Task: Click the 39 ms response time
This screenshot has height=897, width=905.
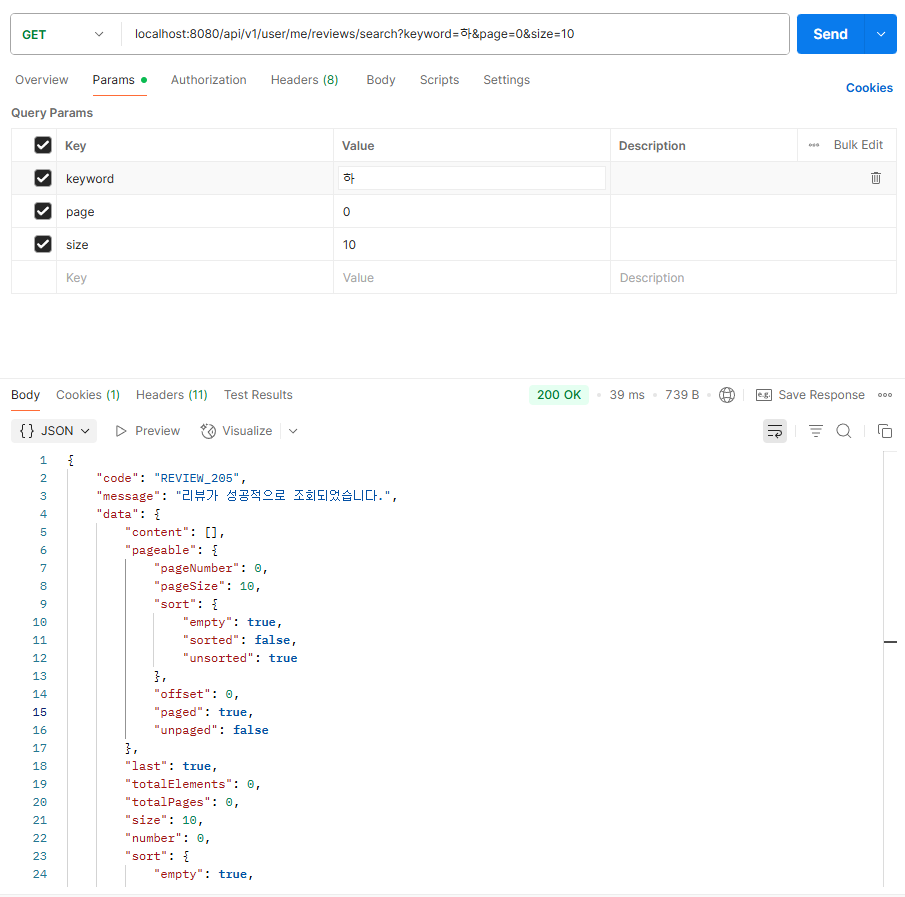Action: click(627, 395)
